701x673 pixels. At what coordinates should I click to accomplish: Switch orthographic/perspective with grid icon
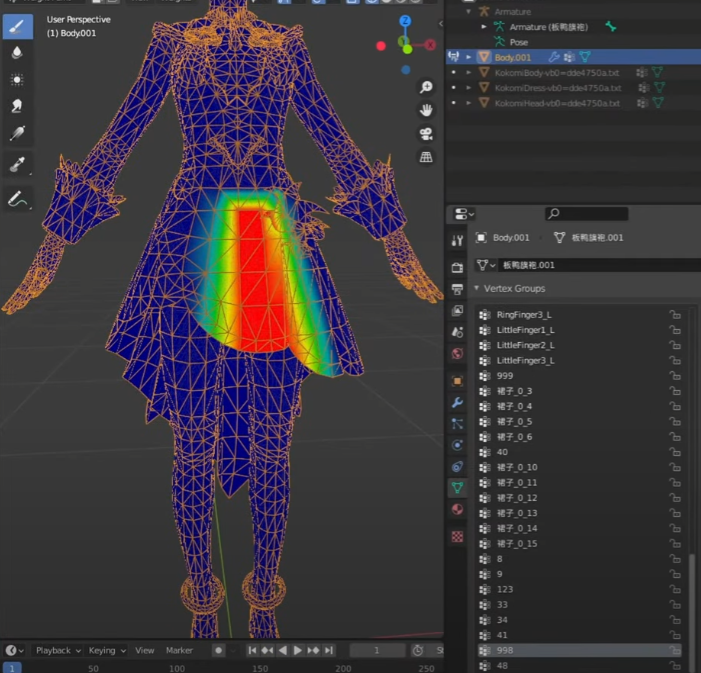coord(426,157)
